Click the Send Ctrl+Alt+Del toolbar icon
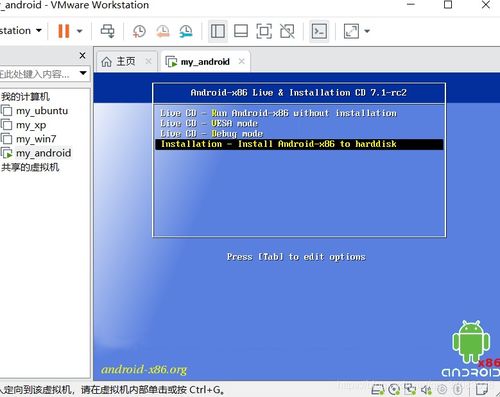Viewport: 500px width, 397px height. (107, 31)
